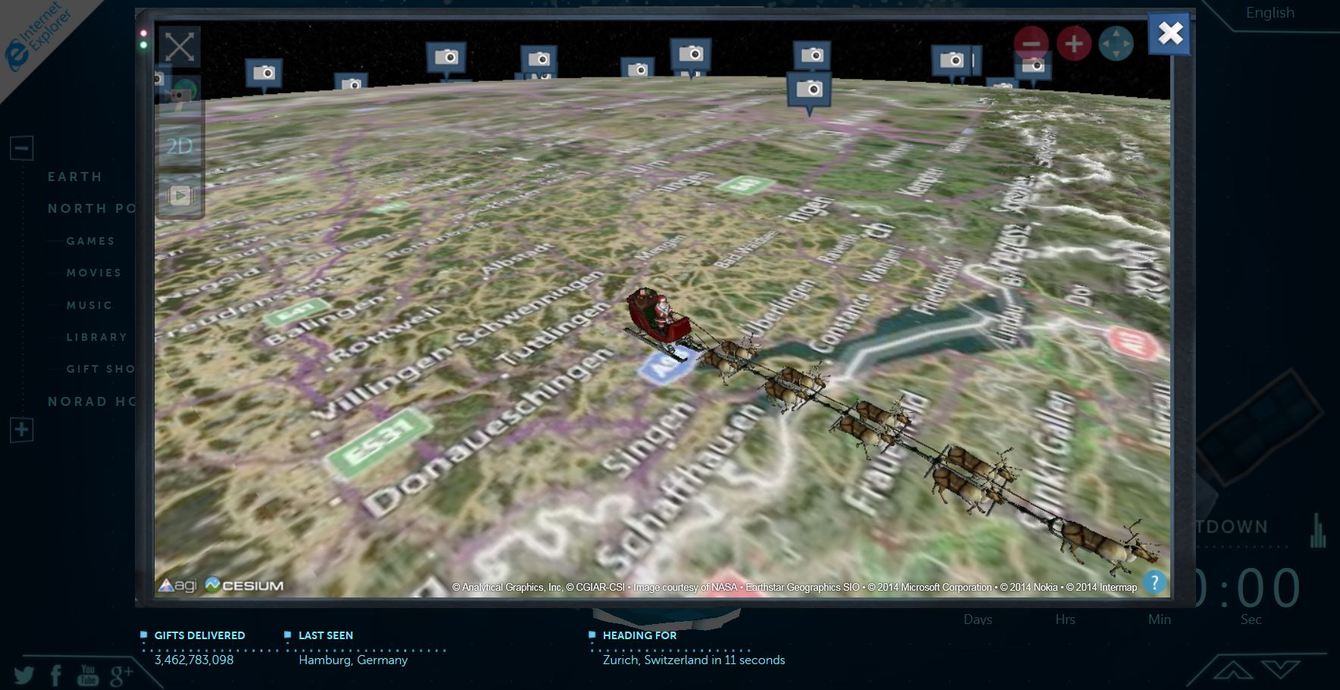Image resolution: width=1340 pixels, height=690 pixels.
Task: Click the Schaffhausen map label
Action: [x=678, y=488]
